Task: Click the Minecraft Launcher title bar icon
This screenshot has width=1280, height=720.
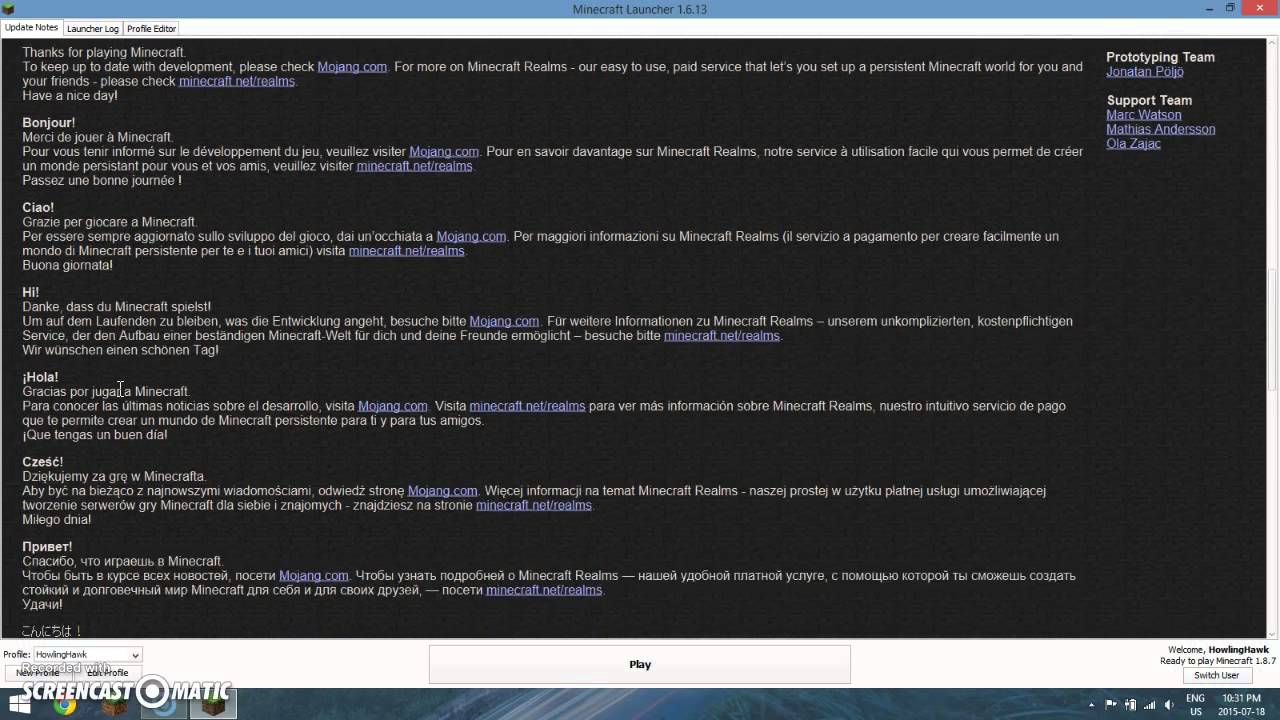Action: pyautogui.click(x=10, y=8)
